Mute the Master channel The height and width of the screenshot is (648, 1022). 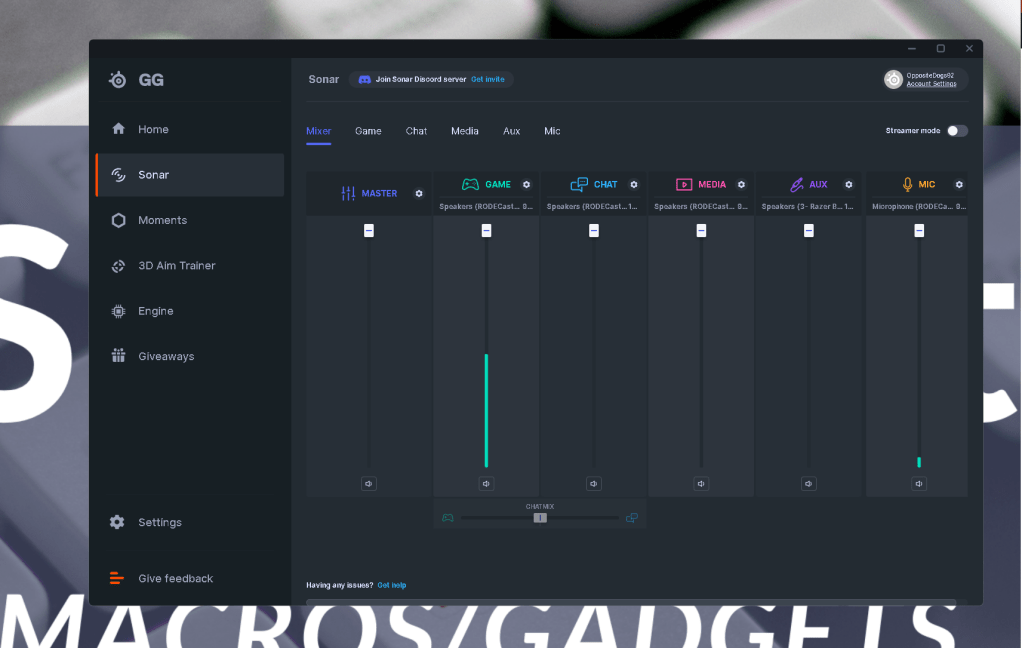pos(369,484)
